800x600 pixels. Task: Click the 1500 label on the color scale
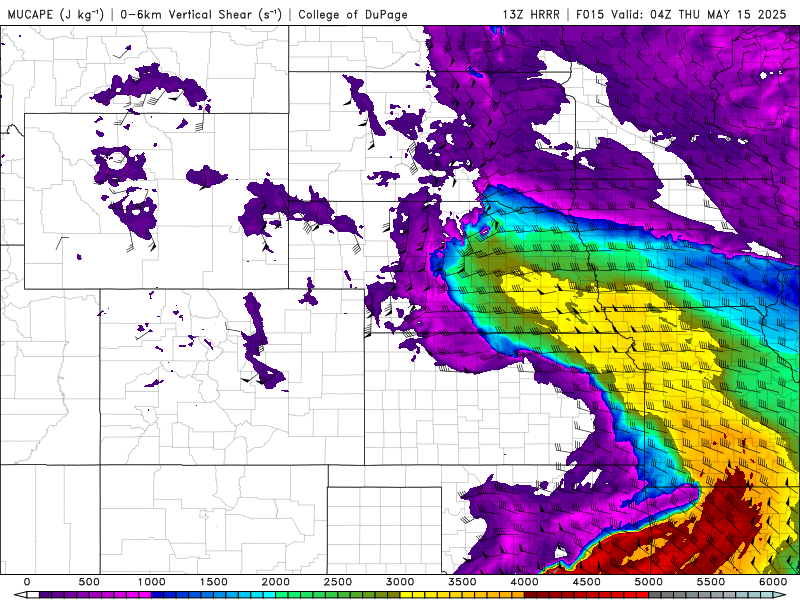[x=214, y=582]
